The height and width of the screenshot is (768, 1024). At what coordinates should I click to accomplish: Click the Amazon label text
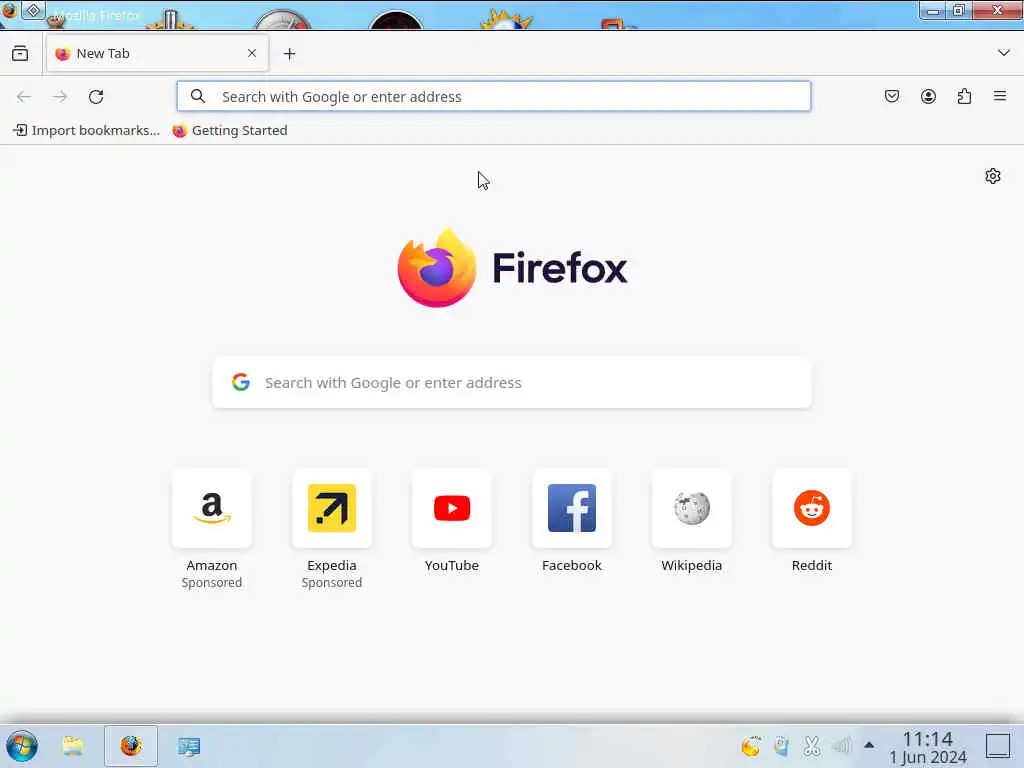pos(212,566)
